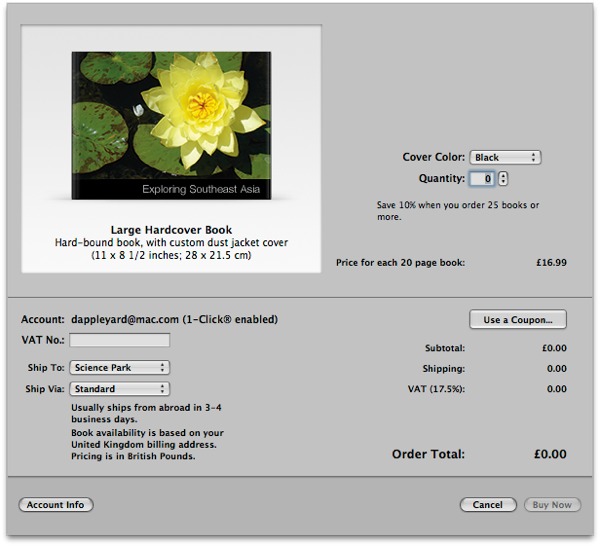
Task: Click the Cancel button
Action: tap(488, 505)
